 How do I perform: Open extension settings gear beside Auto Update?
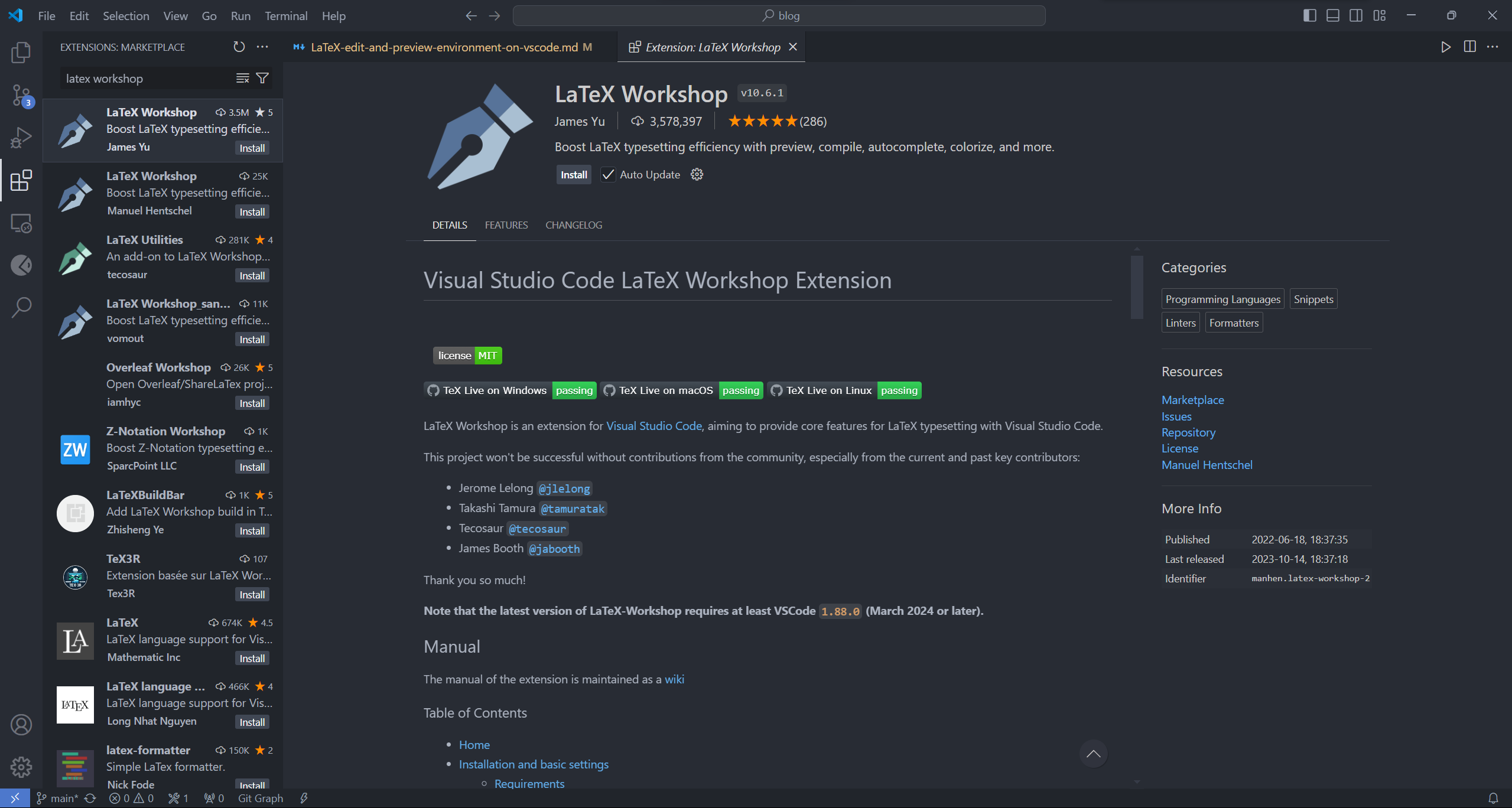click(697, 174)
